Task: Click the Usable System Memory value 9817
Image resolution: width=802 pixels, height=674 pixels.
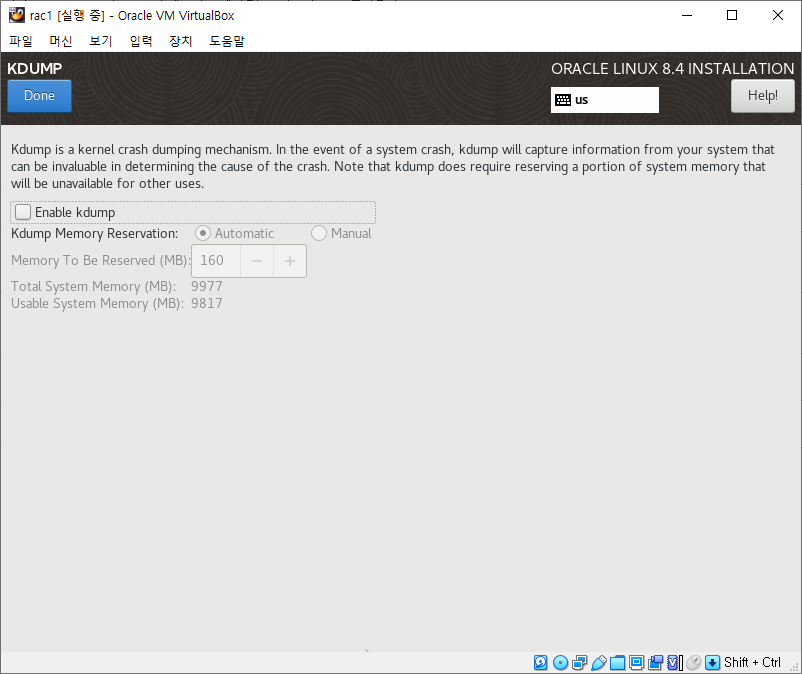Action: tap(207, 303)
